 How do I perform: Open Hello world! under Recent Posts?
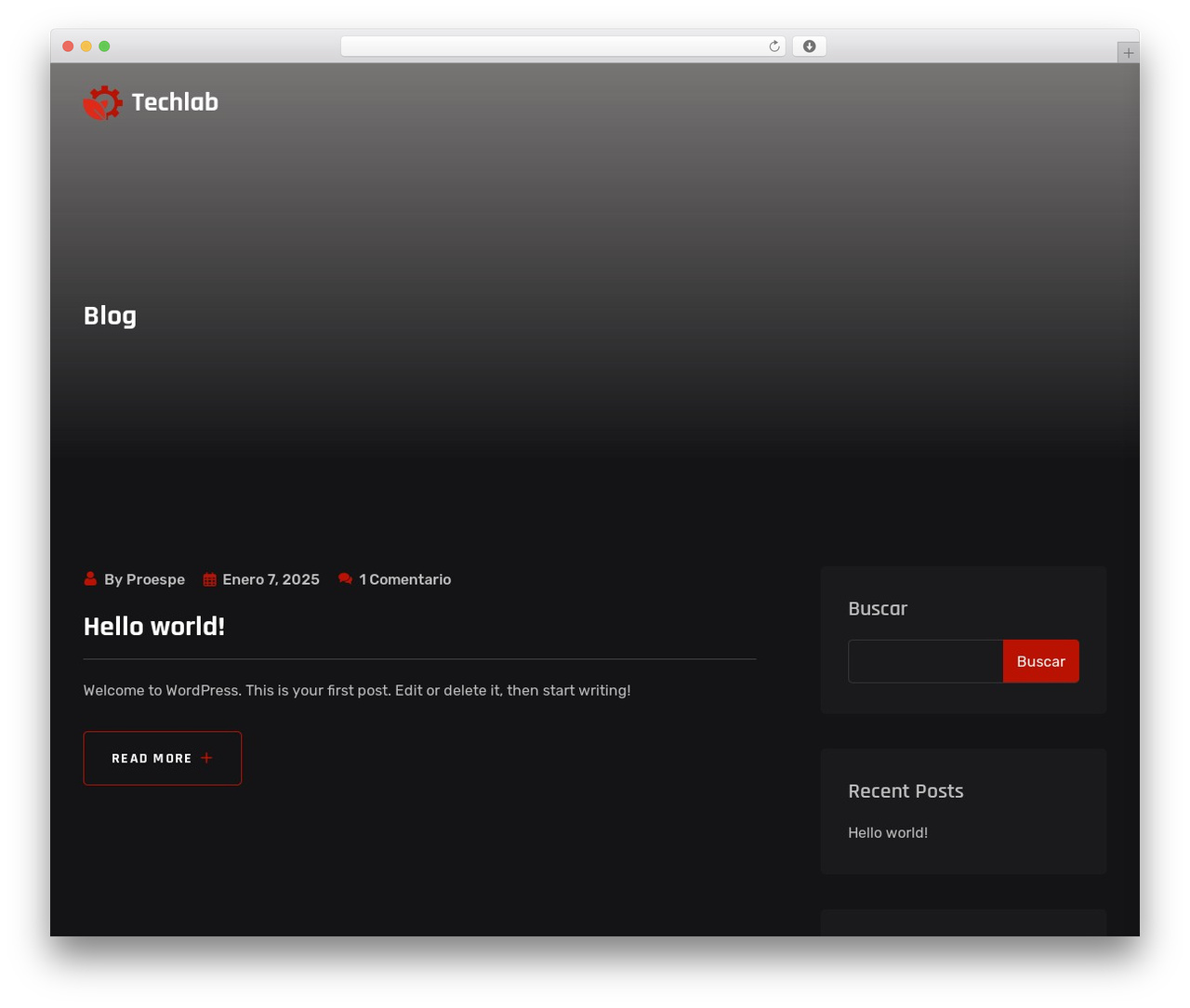pos(888,832)
